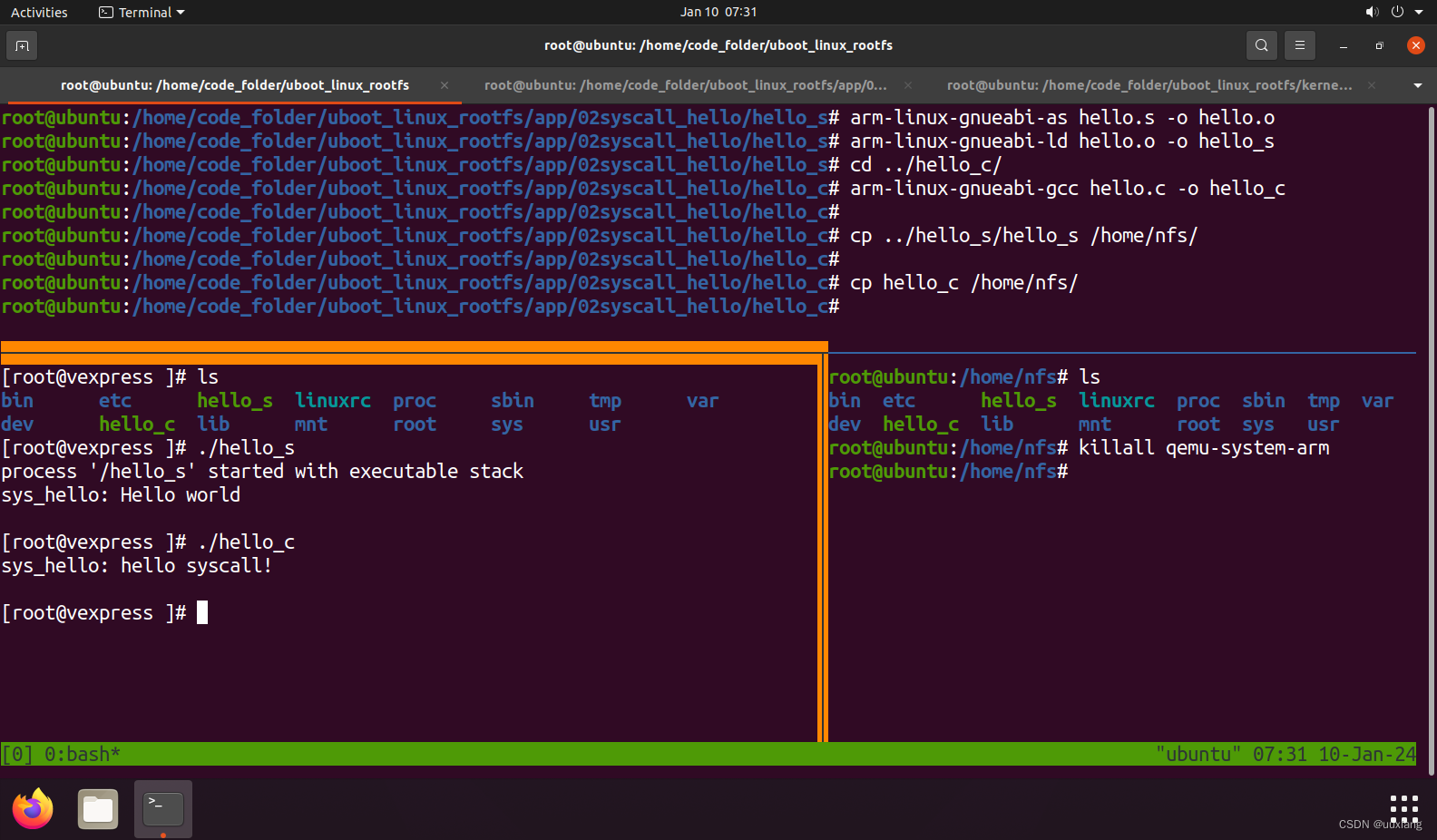Click 'arm-linux-gnueabi-gcc hello.c -o hello_c' command
The image size is (1437, 840).
click(1068, 189)
